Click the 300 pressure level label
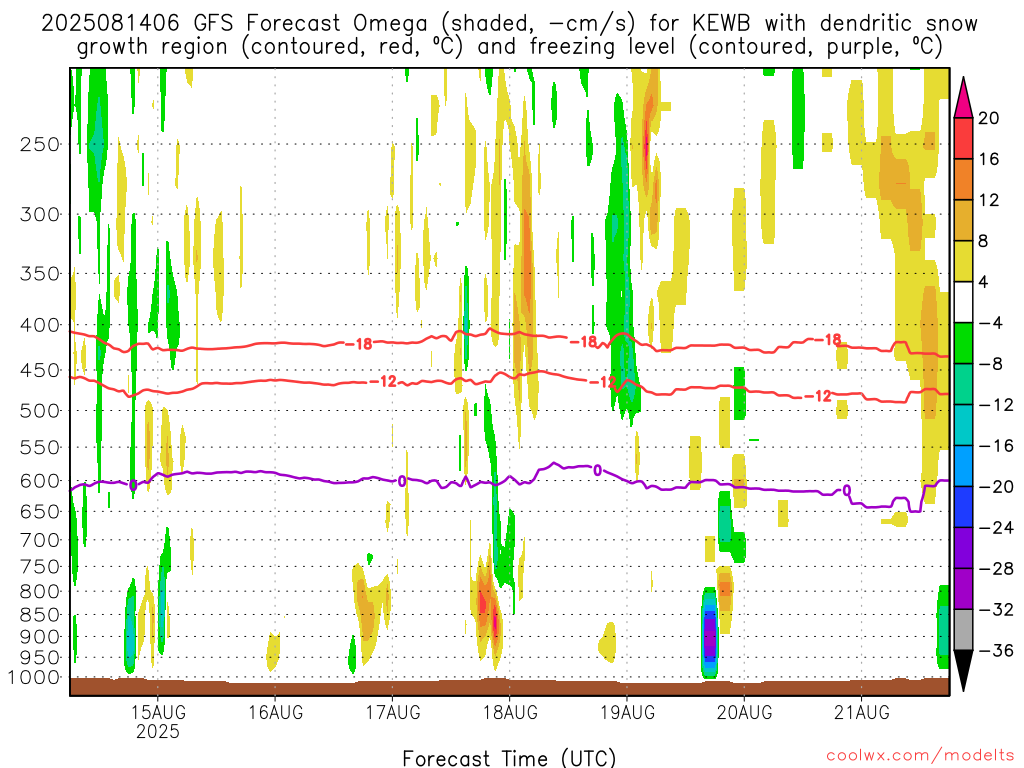This screenshot has width=1024, height=768. [40, 214]
